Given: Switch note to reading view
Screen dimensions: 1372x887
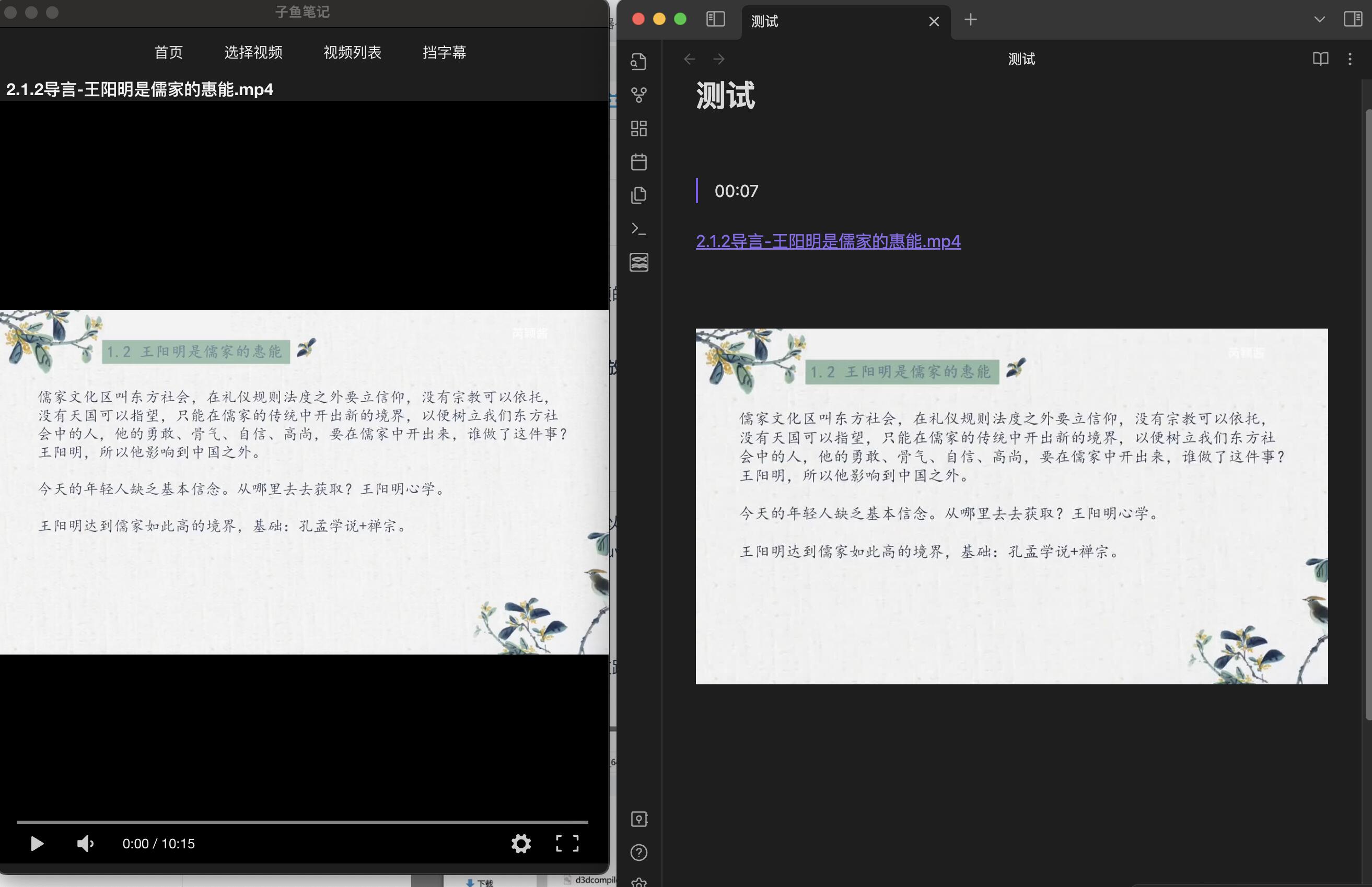Looking at the screenshot, I should 1320,59.
